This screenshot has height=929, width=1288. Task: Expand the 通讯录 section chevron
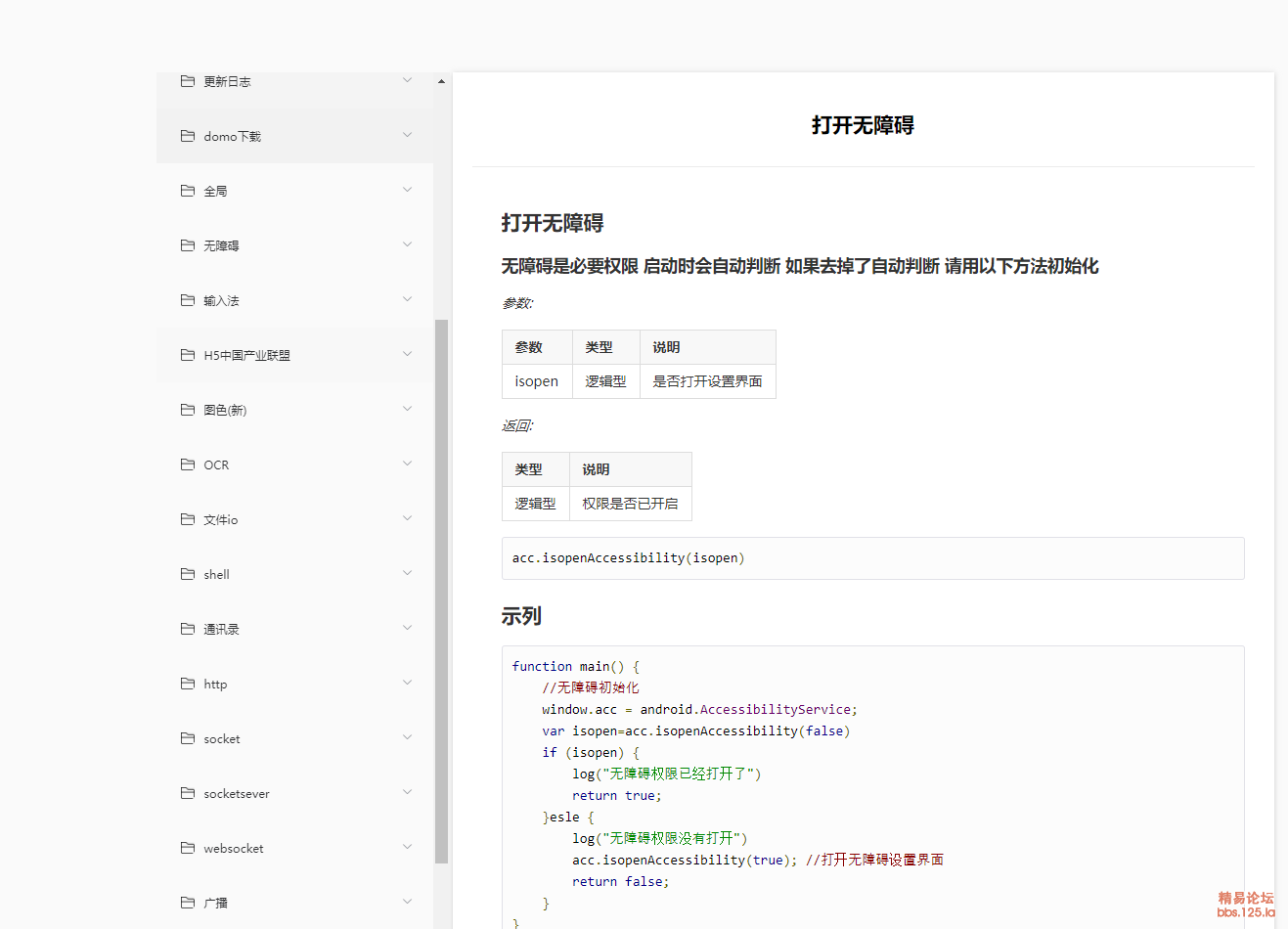[x=407, y=628]
